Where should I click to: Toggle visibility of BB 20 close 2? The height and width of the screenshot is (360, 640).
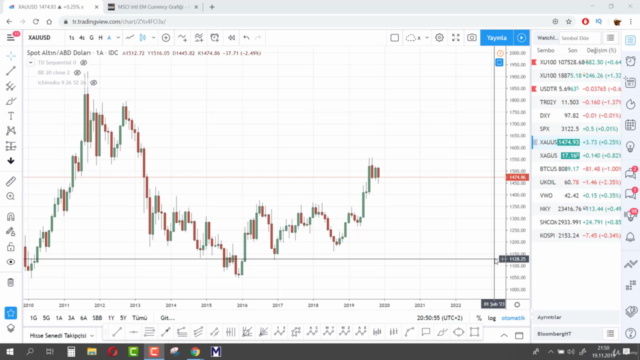(77, 73)
